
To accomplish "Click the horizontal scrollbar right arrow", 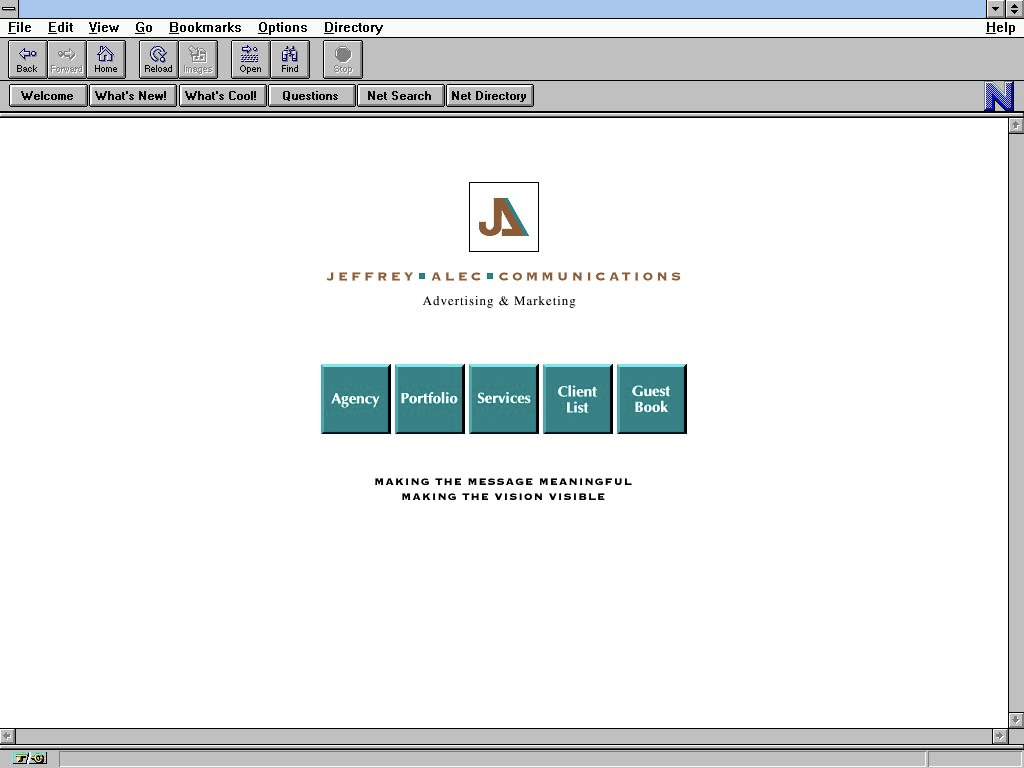I will click(1000, 736).
